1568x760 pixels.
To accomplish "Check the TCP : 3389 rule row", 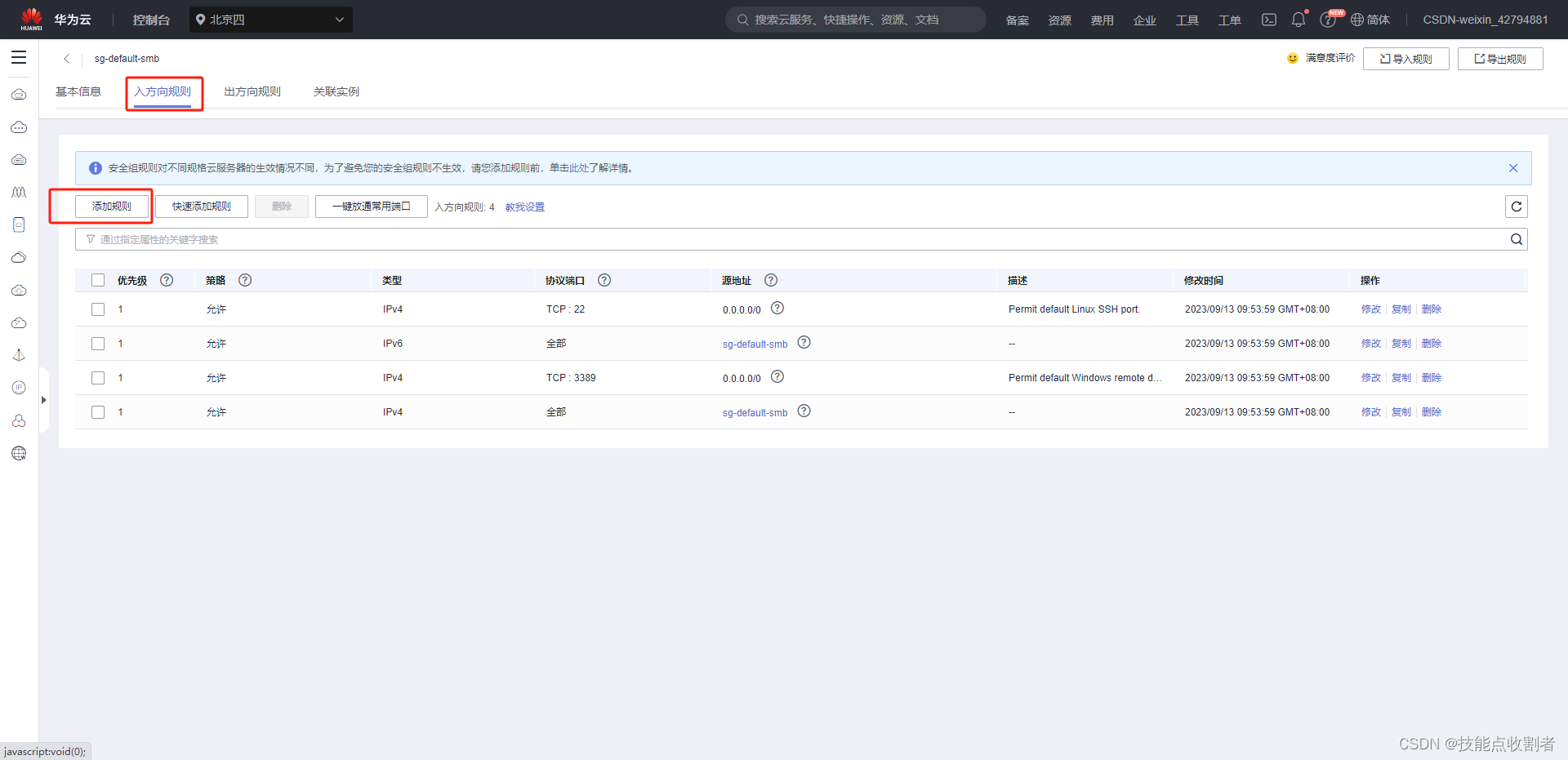I will coord(98,378).
